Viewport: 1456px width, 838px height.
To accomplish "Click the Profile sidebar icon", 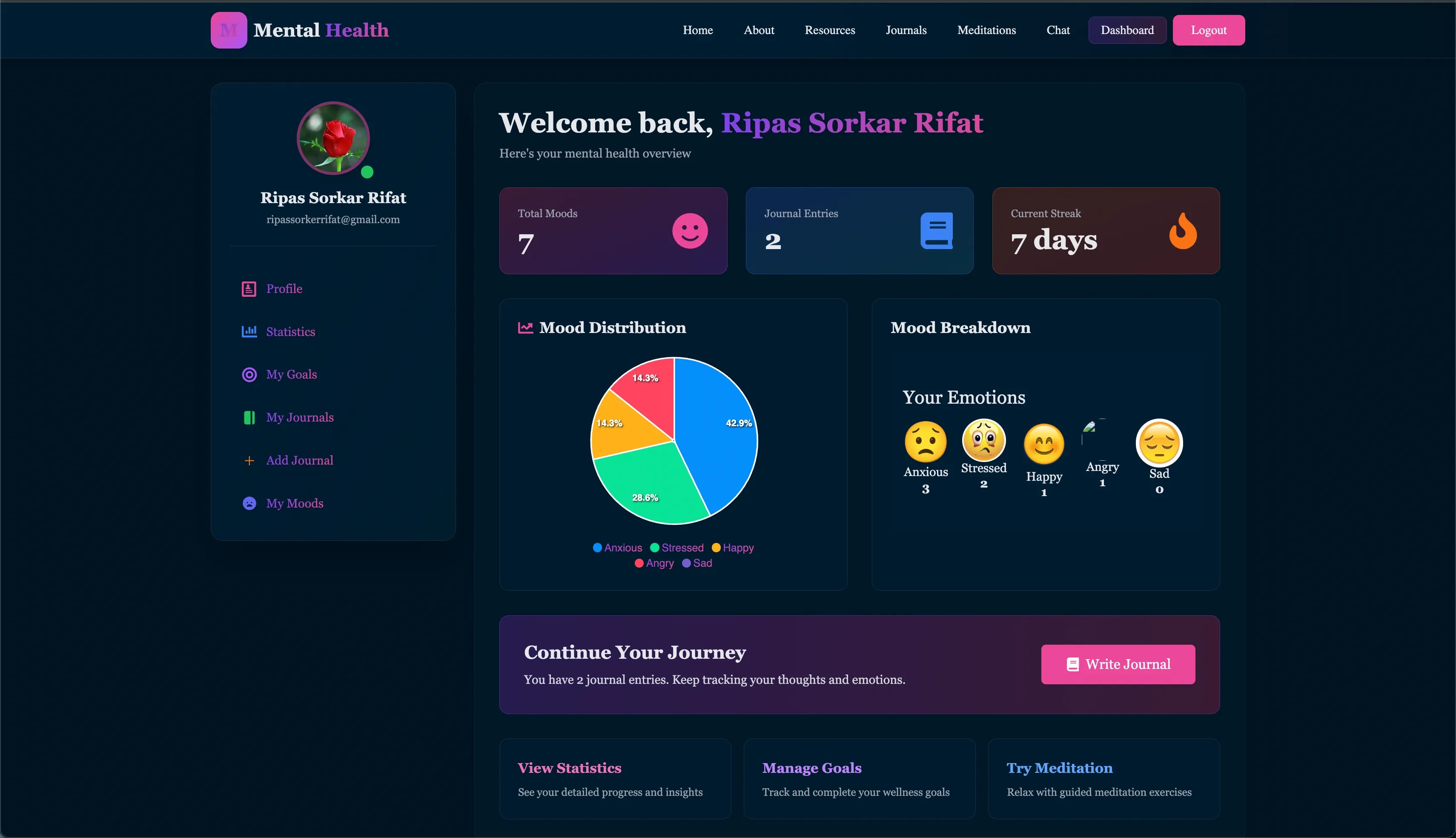I will 249,289.
